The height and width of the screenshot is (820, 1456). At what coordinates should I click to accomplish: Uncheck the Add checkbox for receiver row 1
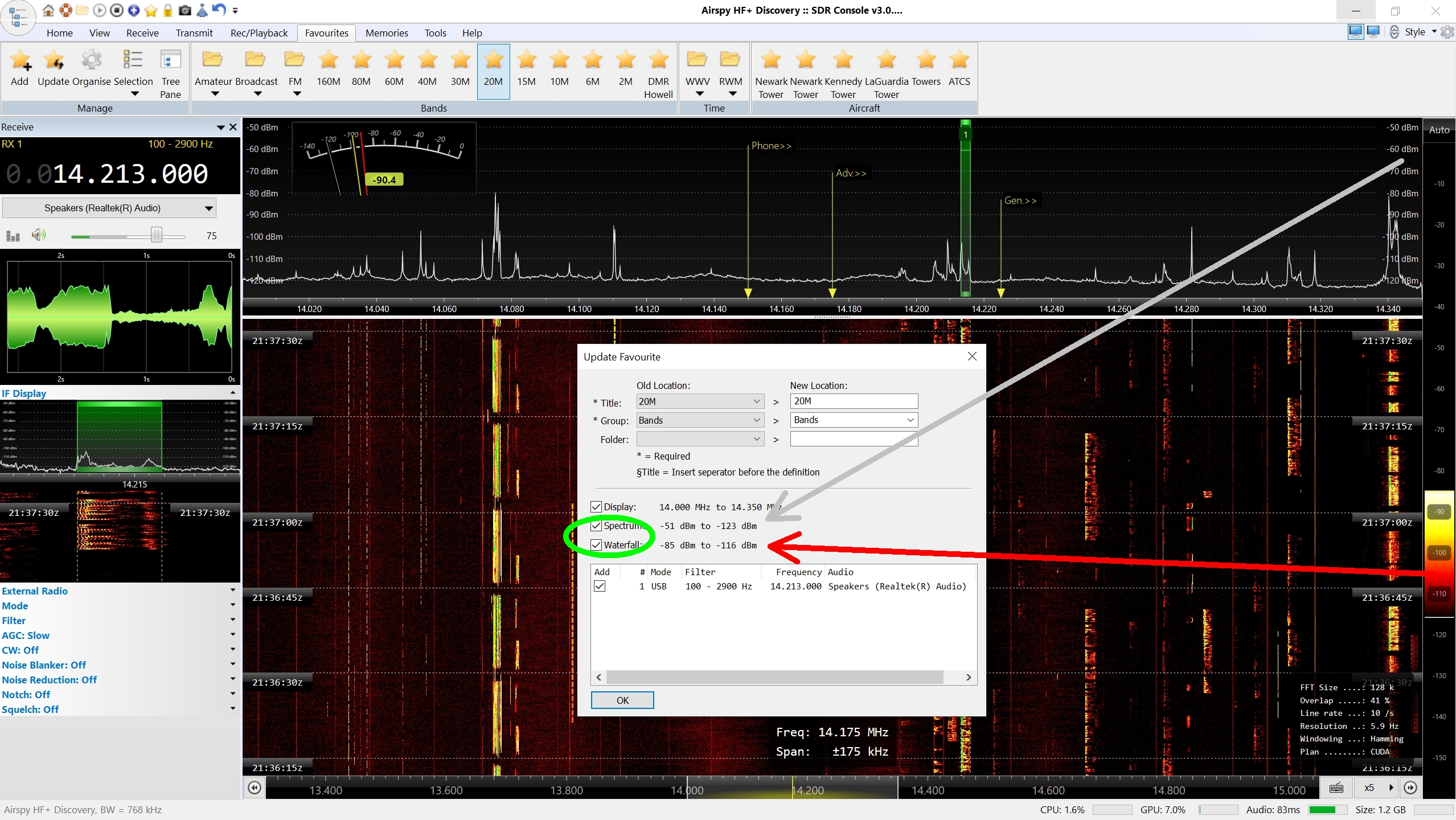[x=600, y=586]
